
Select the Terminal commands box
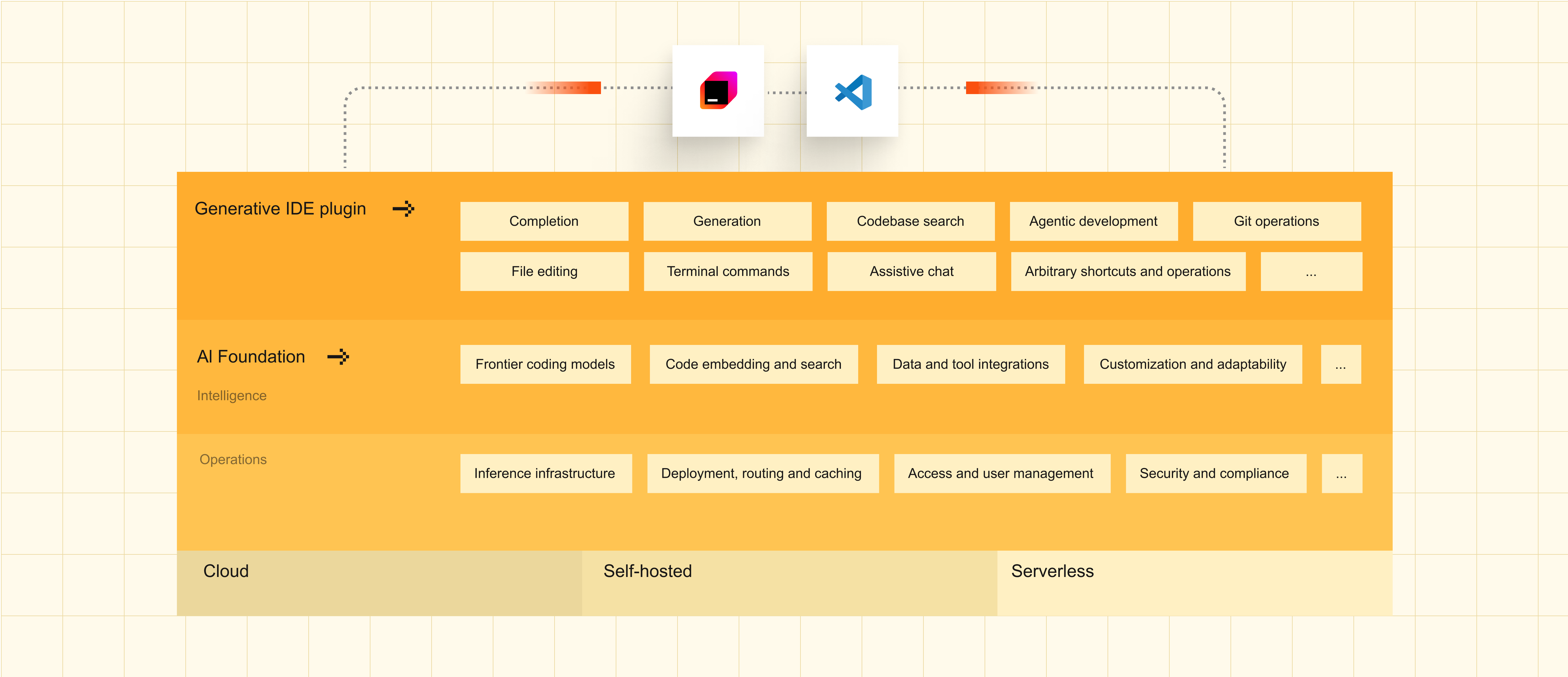pyautogui.click(x=728, y=272)
